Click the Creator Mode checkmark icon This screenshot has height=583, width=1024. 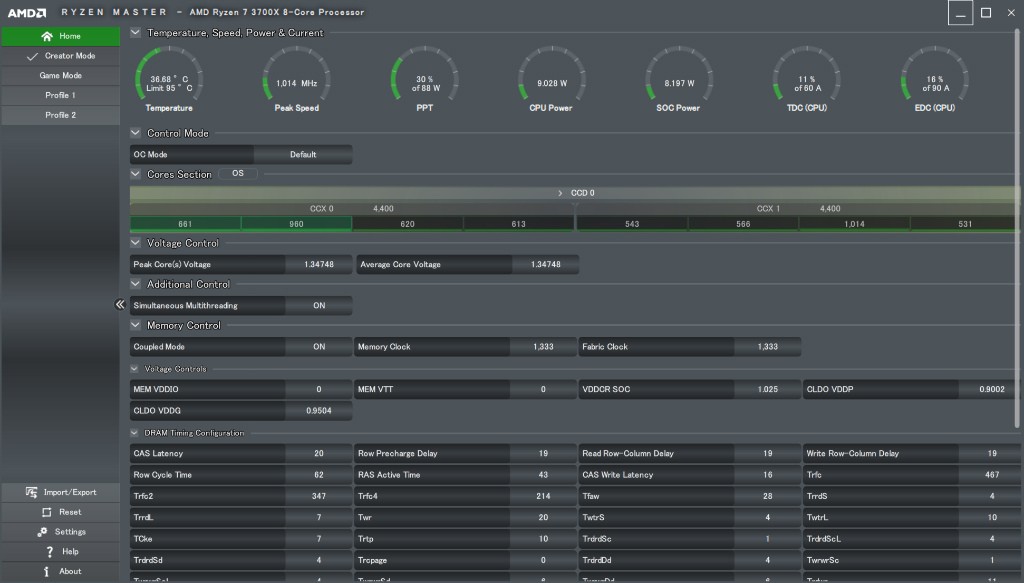click(32, 56)
